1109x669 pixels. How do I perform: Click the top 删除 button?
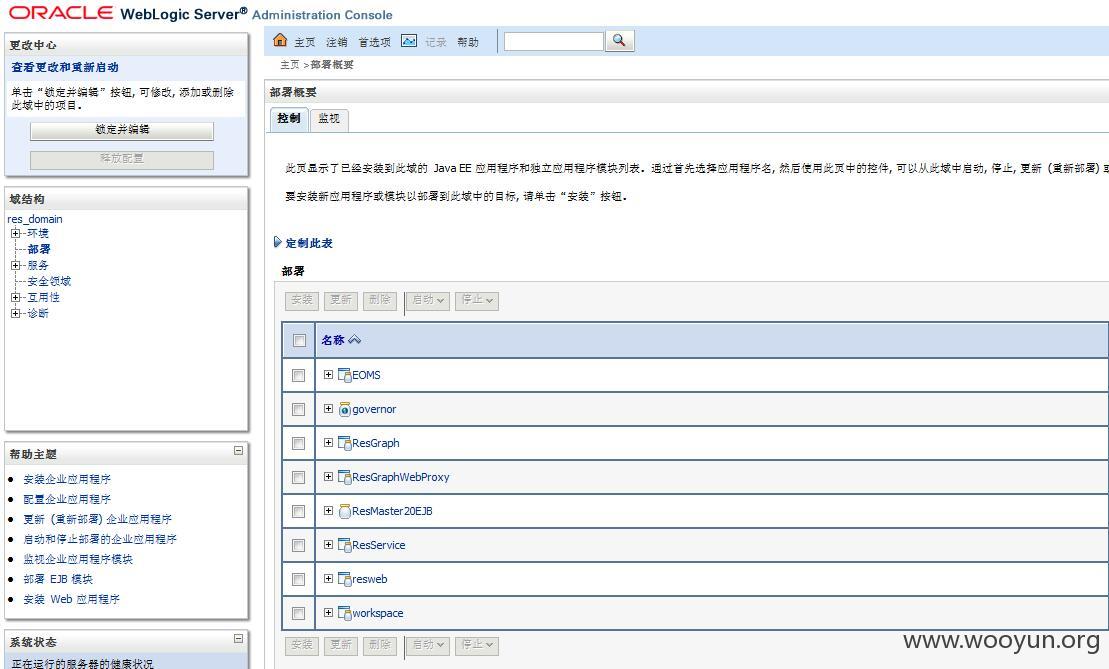coord(380,301)
